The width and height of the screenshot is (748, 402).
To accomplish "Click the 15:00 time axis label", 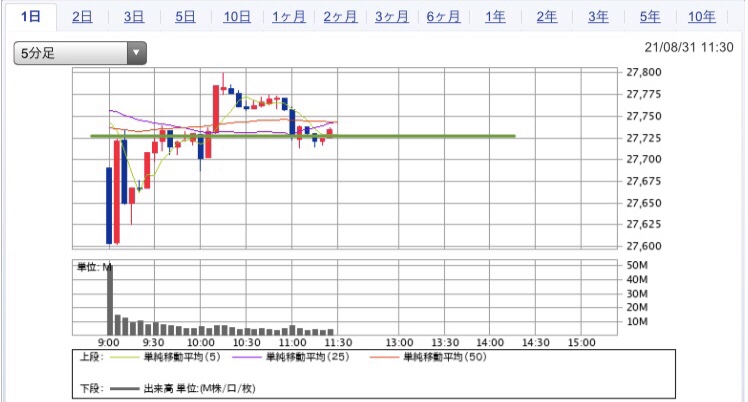I will coord(582,342).
